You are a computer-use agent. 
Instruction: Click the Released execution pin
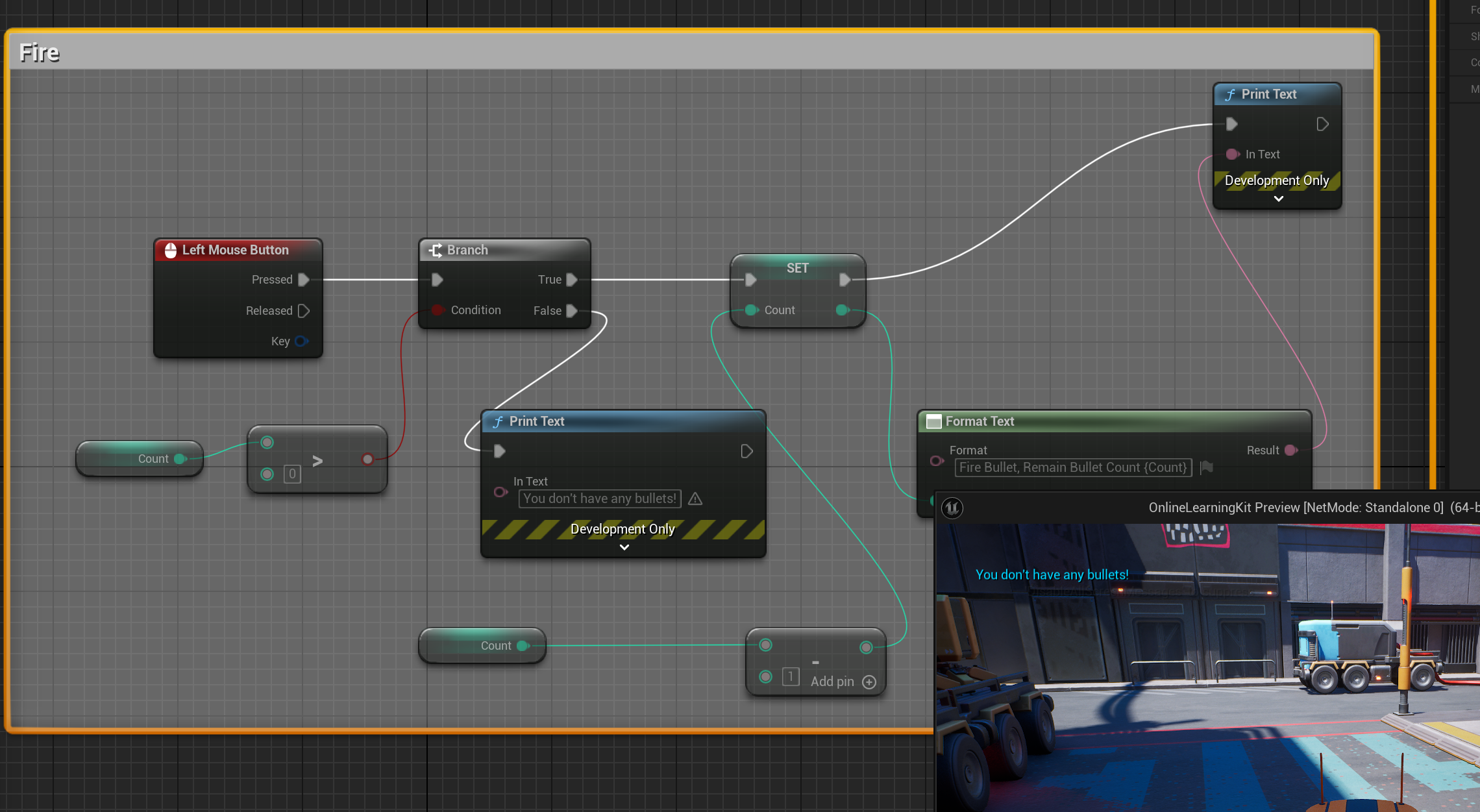click(303, 311)
